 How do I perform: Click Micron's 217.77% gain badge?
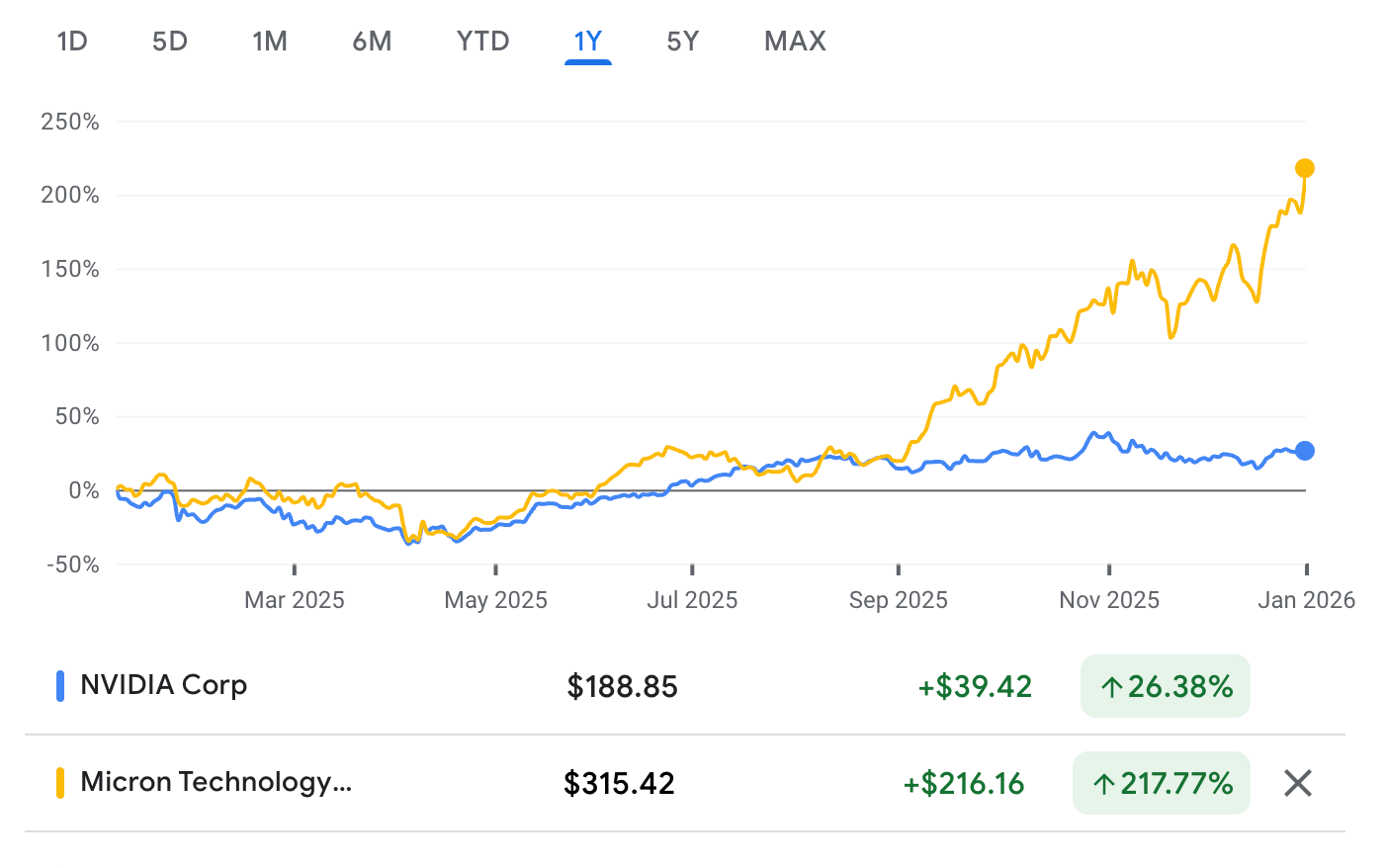coord(1161,782)
